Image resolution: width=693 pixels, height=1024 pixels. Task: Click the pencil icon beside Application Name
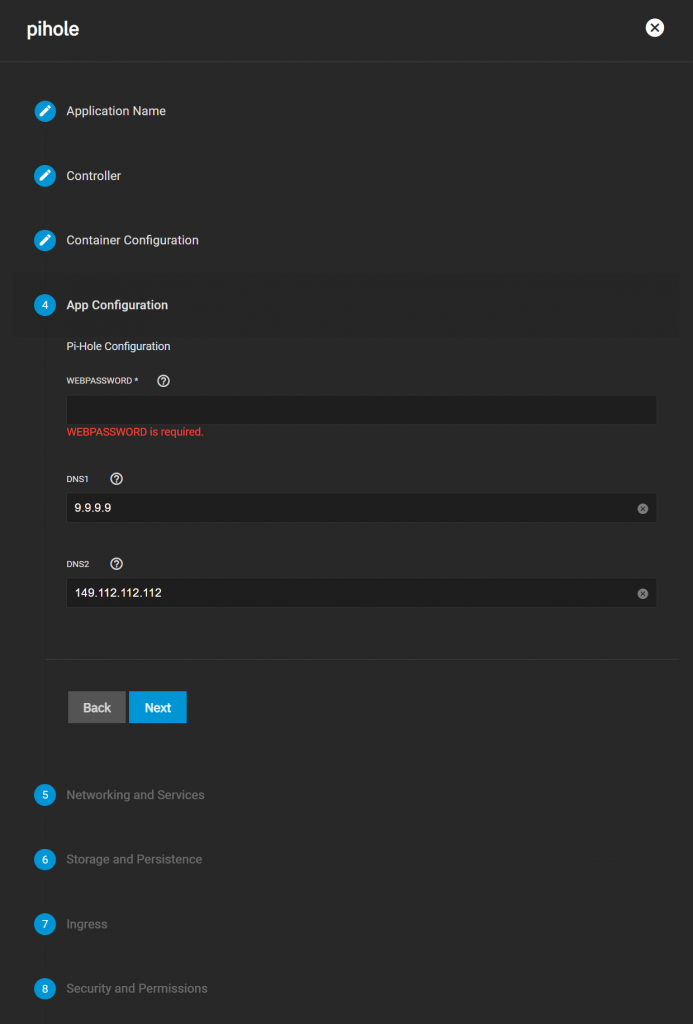click(x=45, y=111)
